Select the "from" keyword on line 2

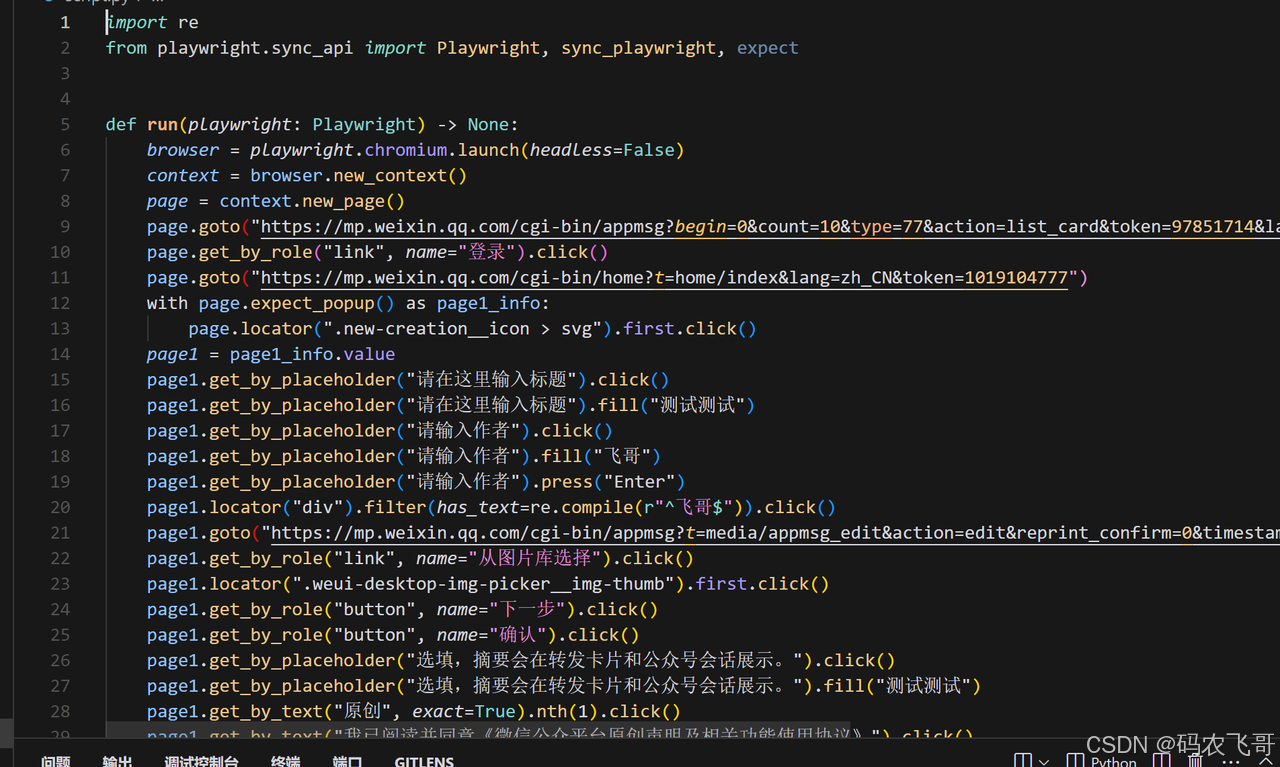[x=126, y=48]
